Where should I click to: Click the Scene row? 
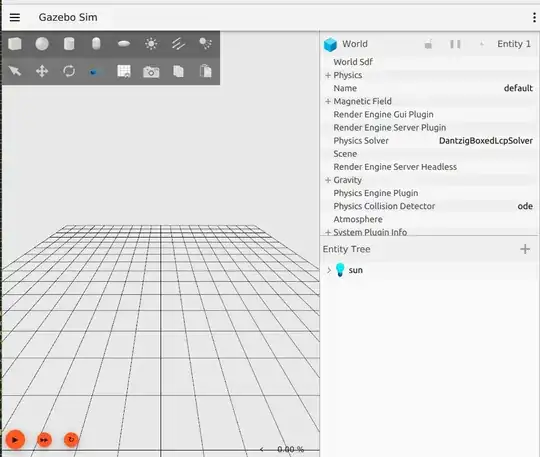[x=430, y=154]
